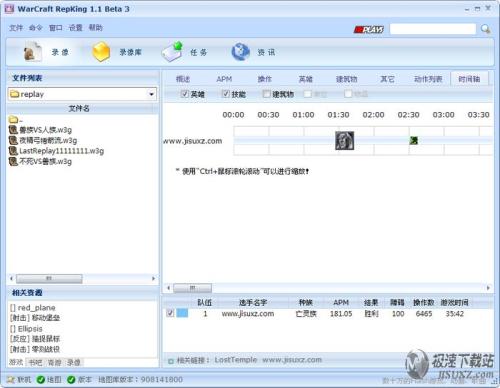Expand the replay folder dropdown

tap(152, 94)
